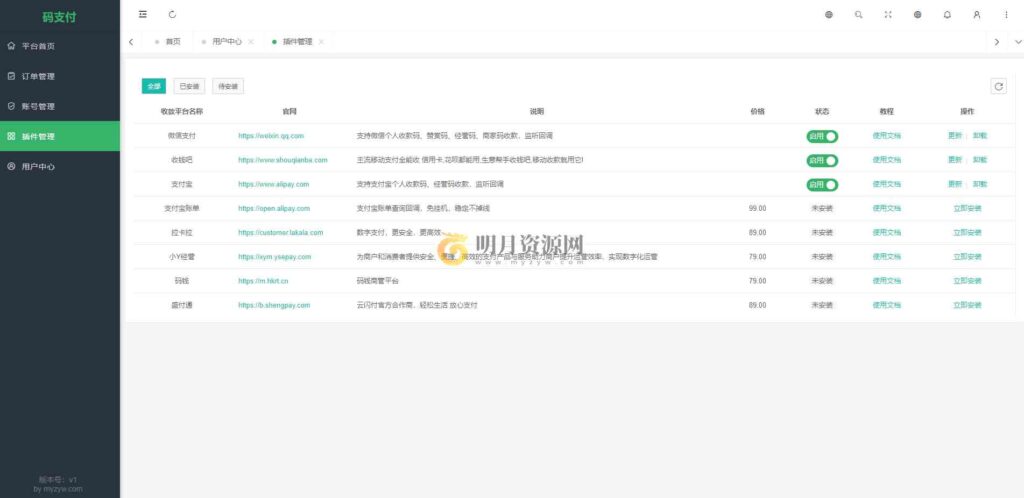The image size is (1024, 498).
Task: Open 使用文档 for 盛付通
Action: coord(886,305)
